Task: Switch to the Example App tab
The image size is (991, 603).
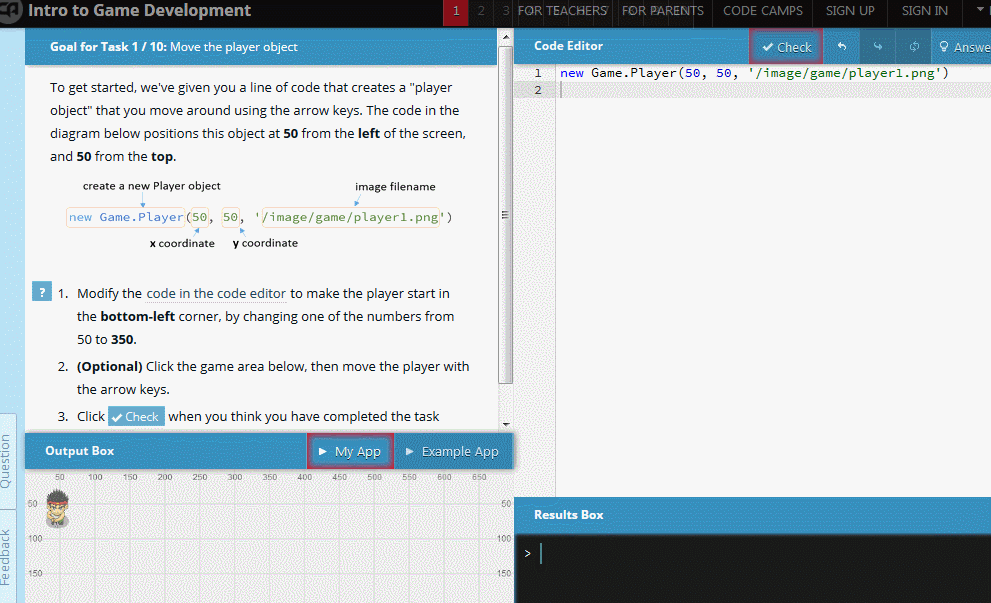Action: pyautogui.click(x=453, y=451)
